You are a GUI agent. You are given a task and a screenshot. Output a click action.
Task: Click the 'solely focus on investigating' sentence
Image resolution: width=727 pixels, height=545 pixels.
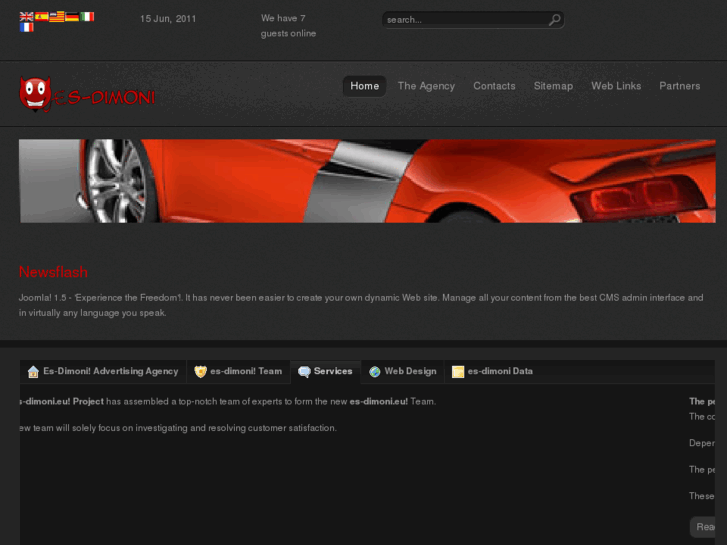coord(178,428)
